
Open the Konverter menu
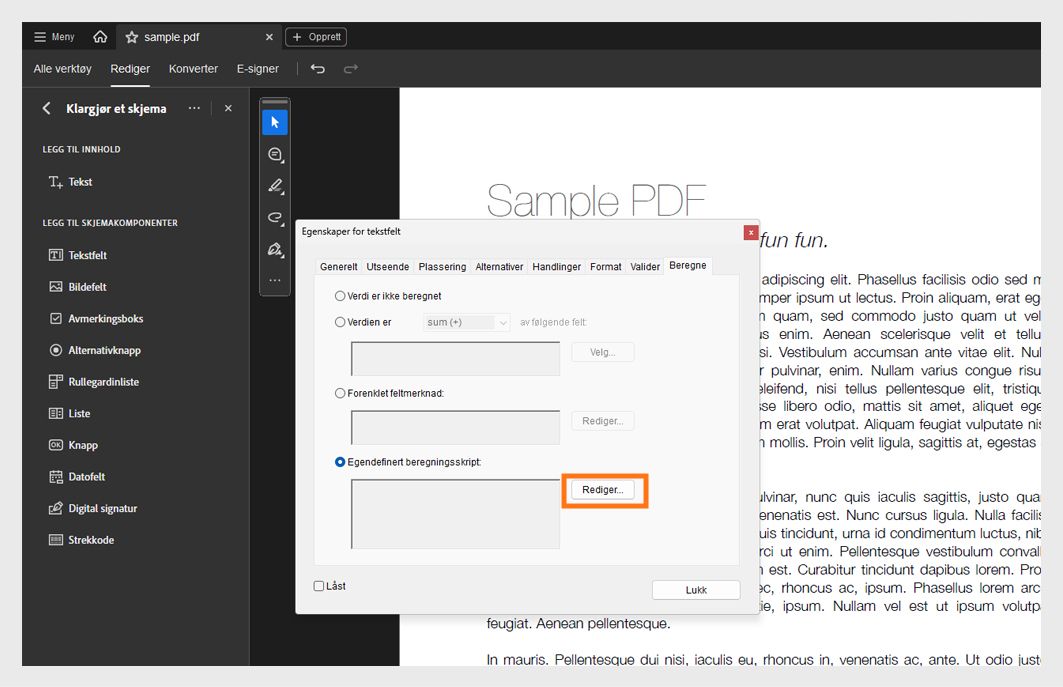pyautogui.click(x=193, y=69)
